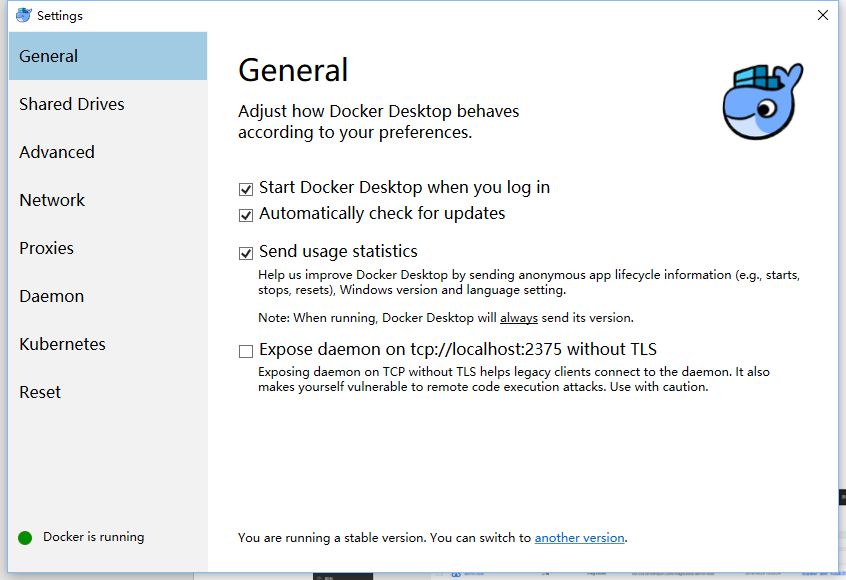Click the Docker is running status text
This screenshot has width=846, height=580.
coord(94,537)
